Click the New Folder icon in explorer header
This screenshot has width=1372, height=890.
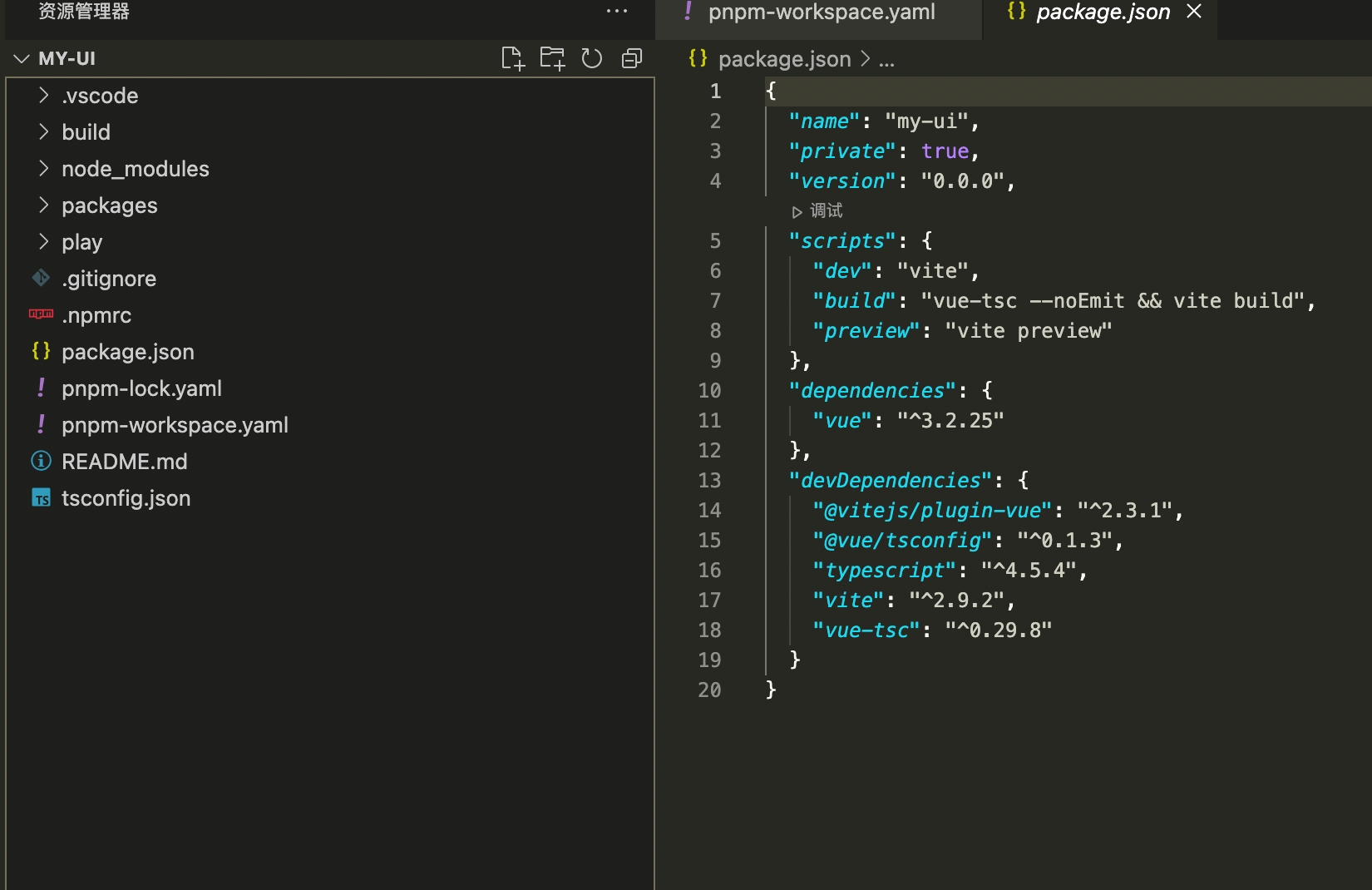[x=552, y=58]
